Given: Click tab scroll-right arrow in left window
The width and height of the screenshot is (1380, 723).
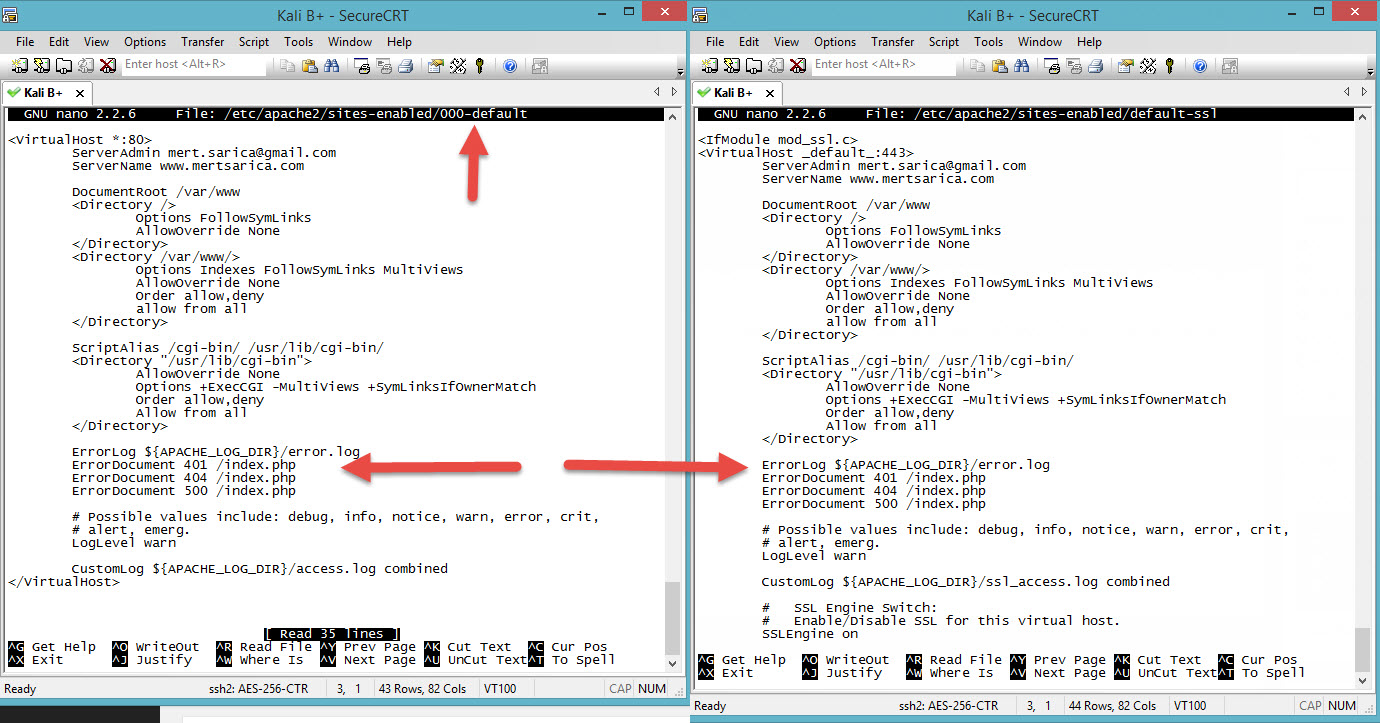Looking at the screenshot, I should pyautogui.click(x=672, y=92).
